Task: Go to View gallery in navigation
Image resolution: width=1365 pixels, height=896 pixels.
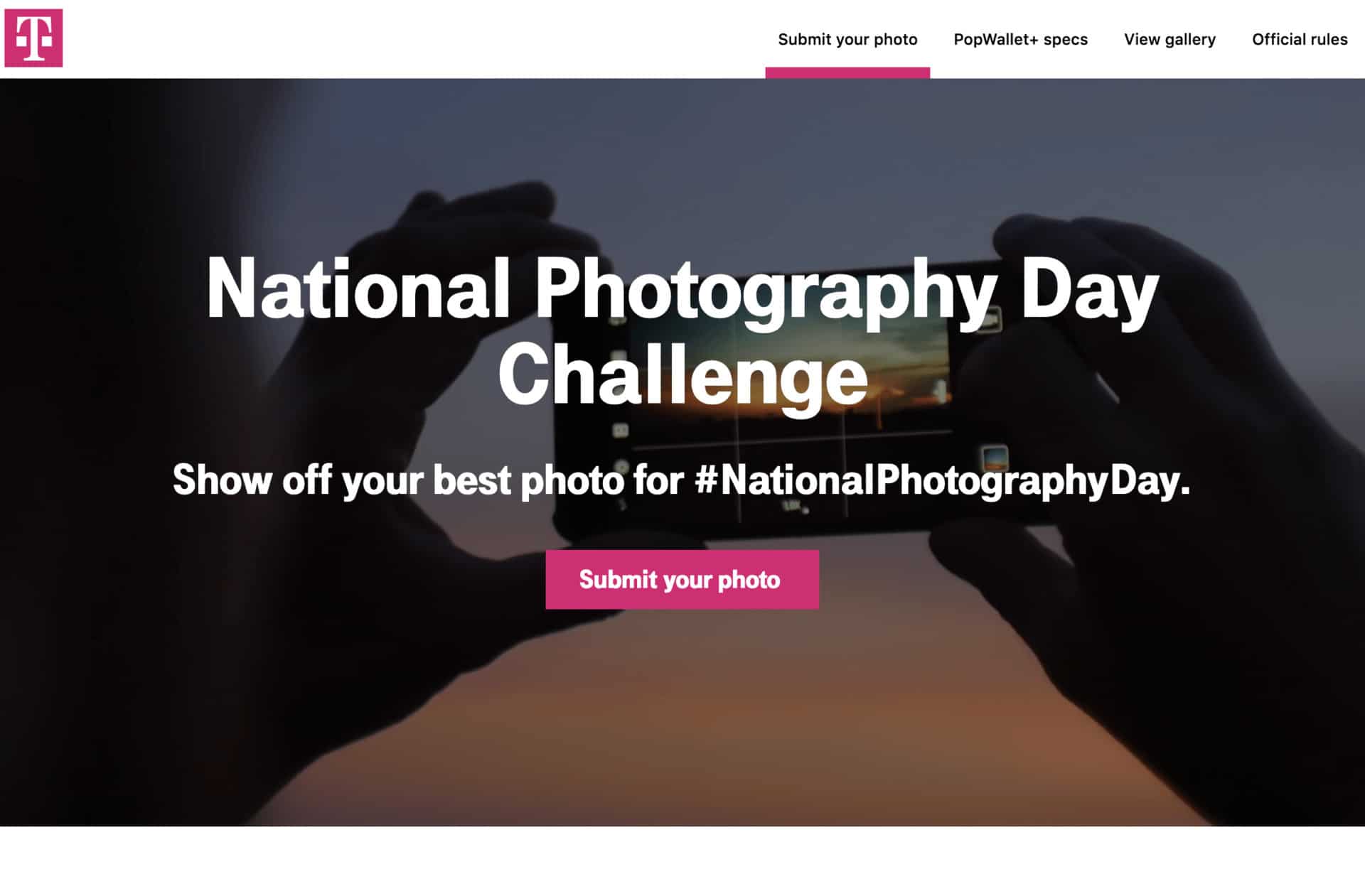Action: pyautogui.click(x=1169, y=40)
